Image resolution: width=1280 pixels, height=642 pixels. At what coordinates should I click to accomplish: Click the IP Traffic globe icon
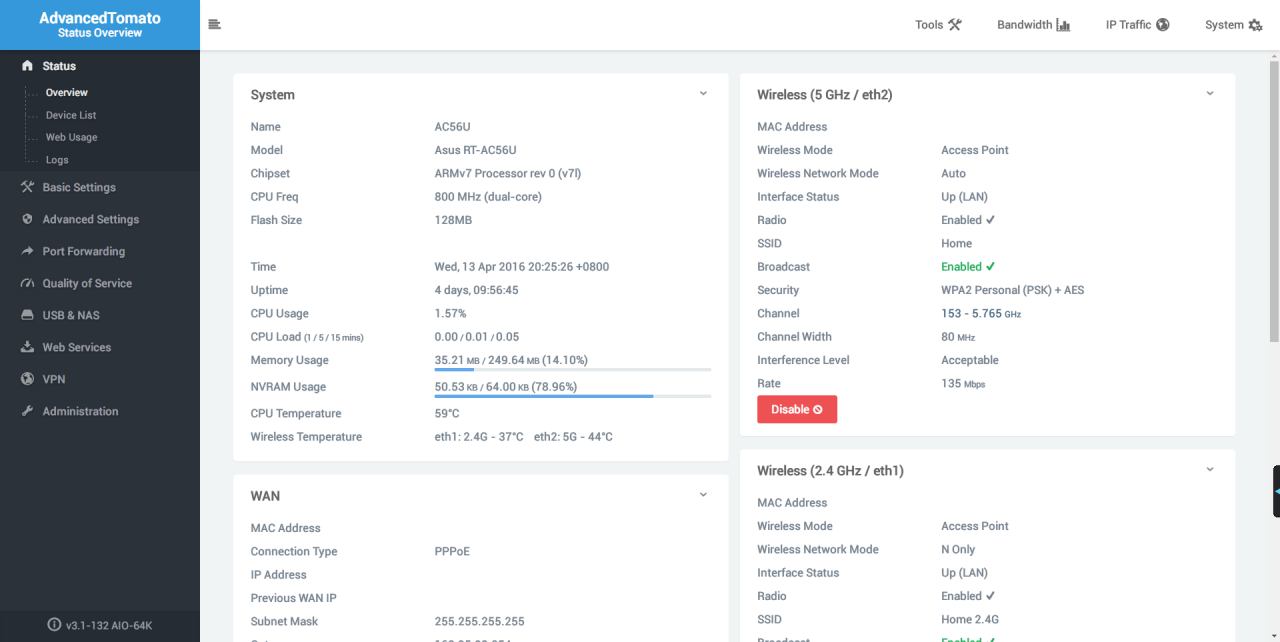click(x=1162, y=25)
